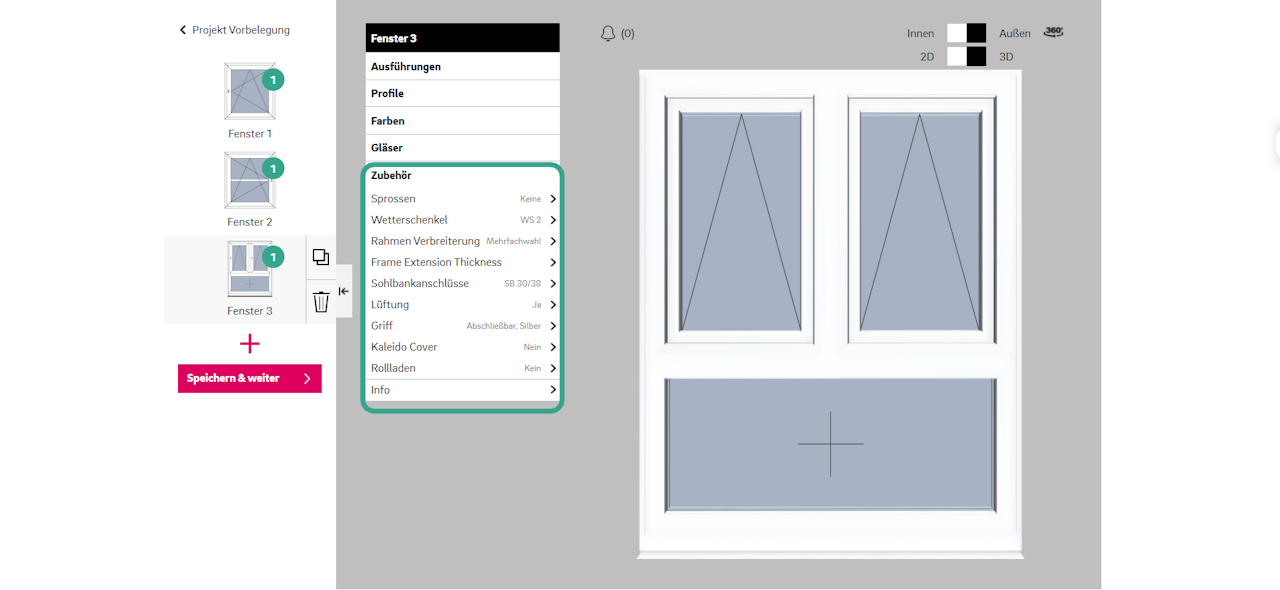This screenshot has height=590, width=1280.
Task: Click the quantity badge on Fenster 2
Action: 273,168
